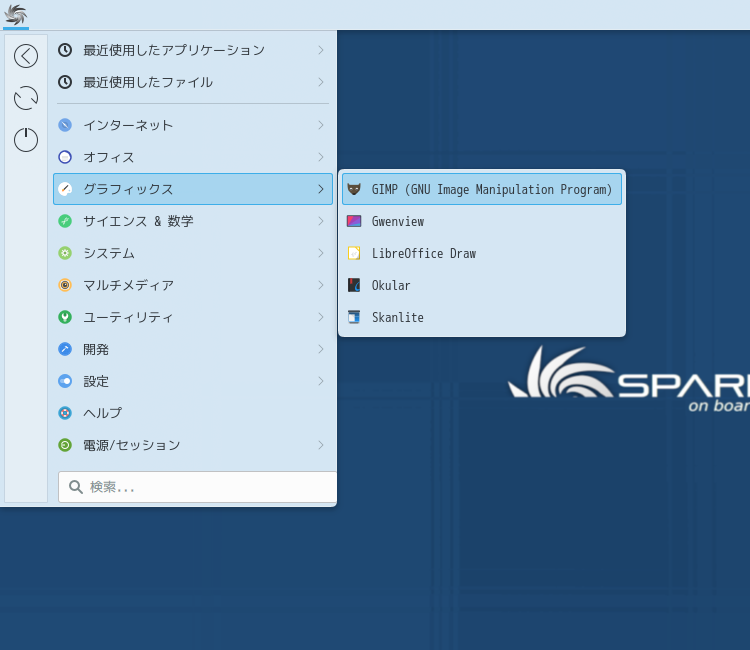Click the GIMP icon in the submenu
This screenshot has width=750, height=650.
[354, 189]
